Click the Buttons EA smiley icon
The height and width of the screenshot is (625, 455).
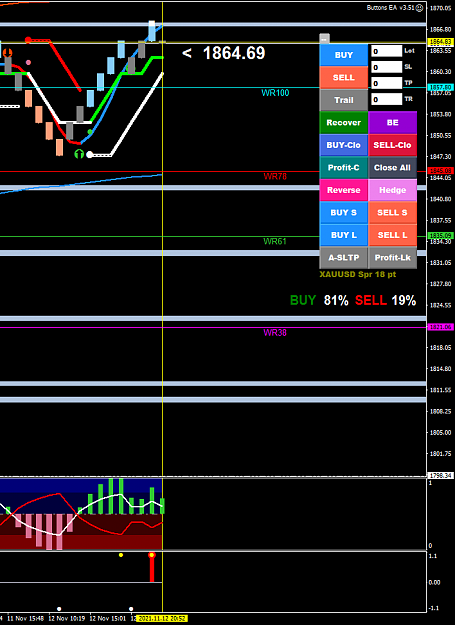coord(419,8)
